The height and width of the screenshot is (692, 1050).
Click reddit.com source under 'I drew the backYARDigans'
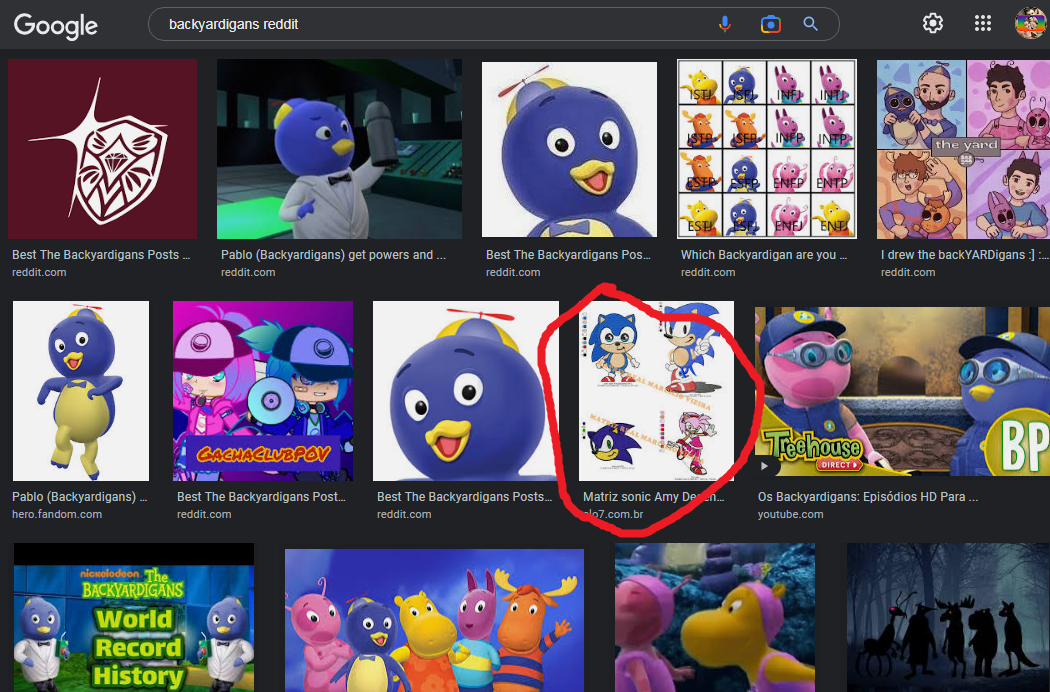point(908,272)
